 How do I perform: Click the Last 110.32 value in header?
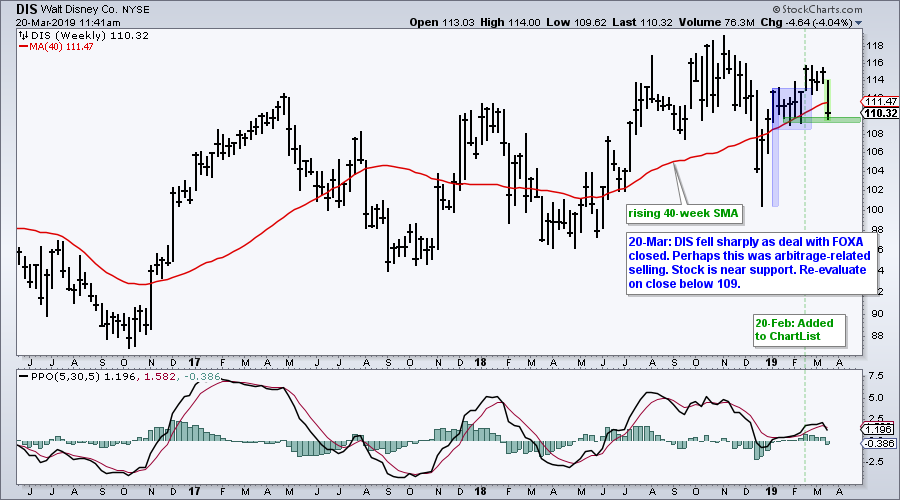pos(642,22)
